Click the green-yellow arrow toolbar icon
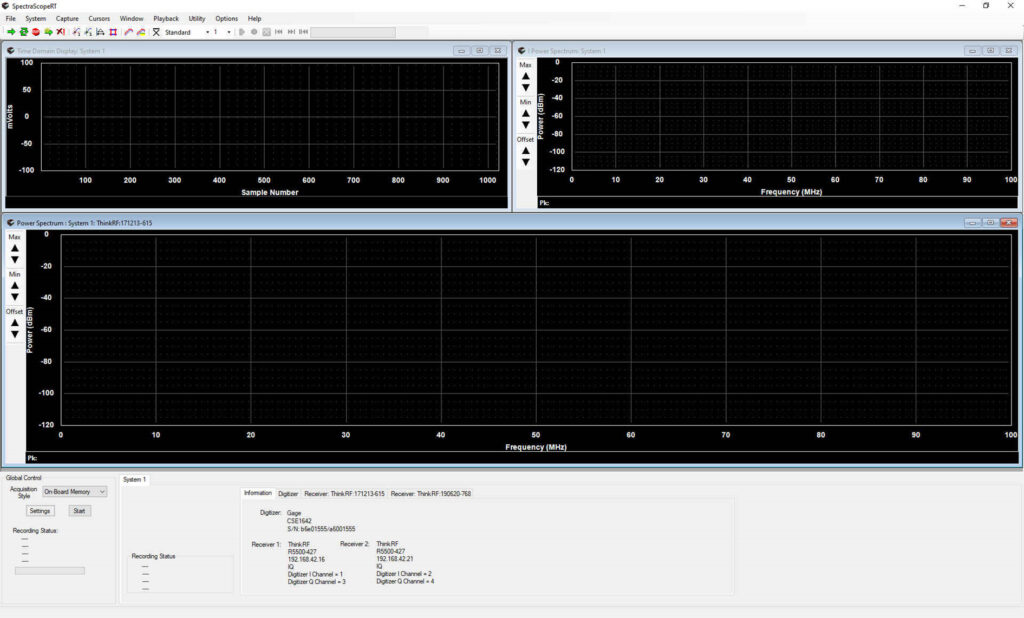The height and width of the screenshot is (618, 1024). click(48, 32)
